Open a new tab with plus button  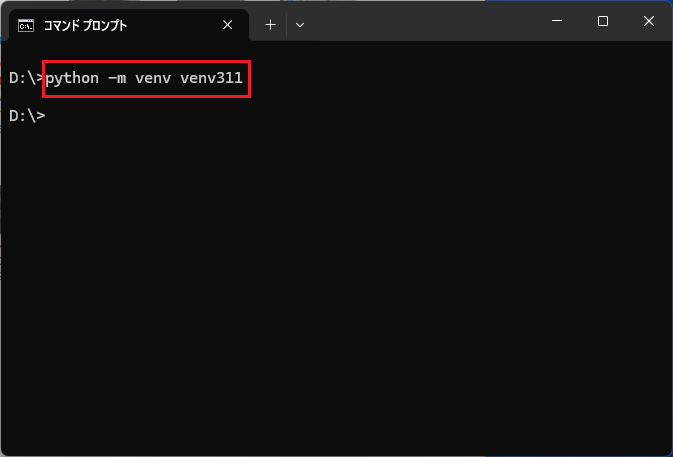(x=270, y=24)
